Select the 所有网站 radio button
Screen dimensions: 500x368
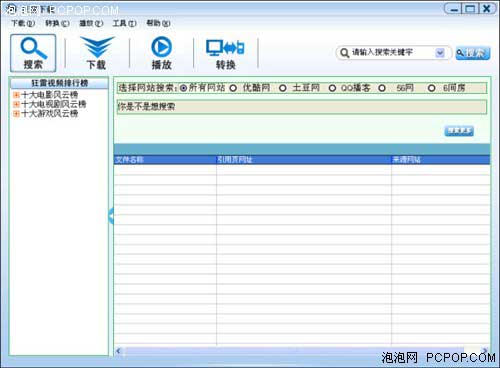click(x=183, y=88)
